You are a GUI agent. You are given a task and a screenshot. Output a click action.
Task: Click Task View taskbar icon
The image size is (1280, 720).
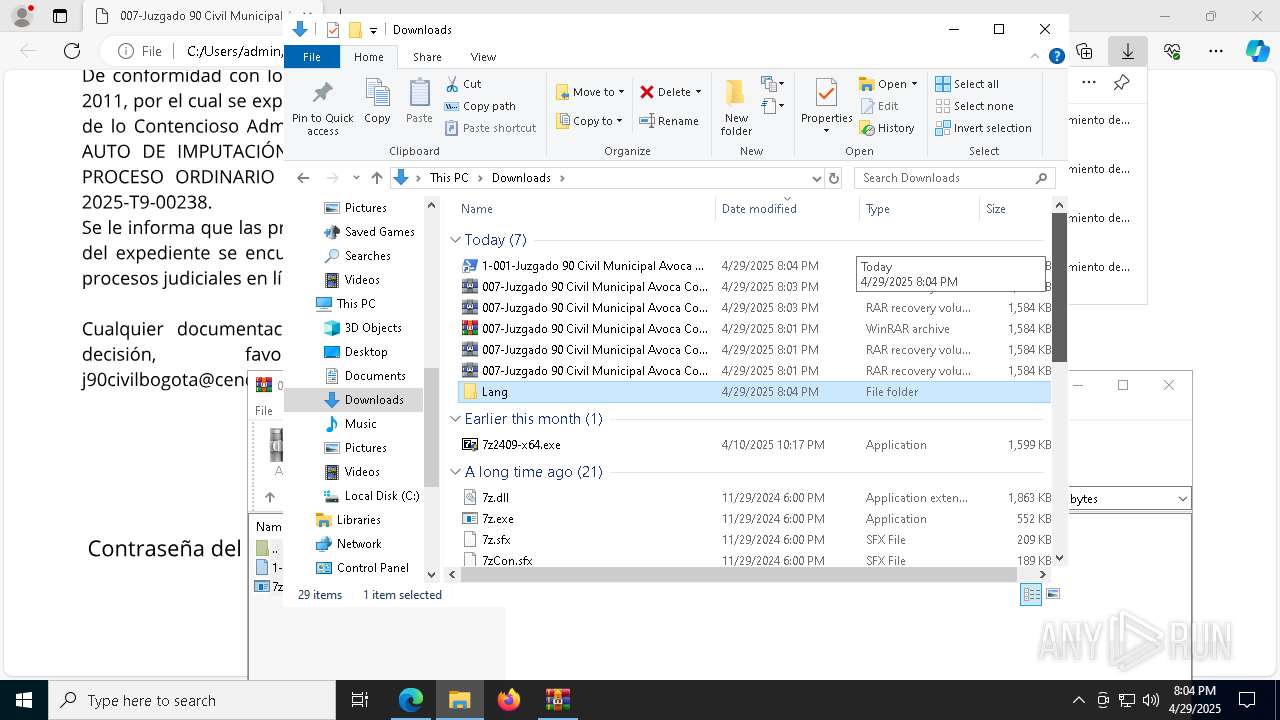[361, 700]
